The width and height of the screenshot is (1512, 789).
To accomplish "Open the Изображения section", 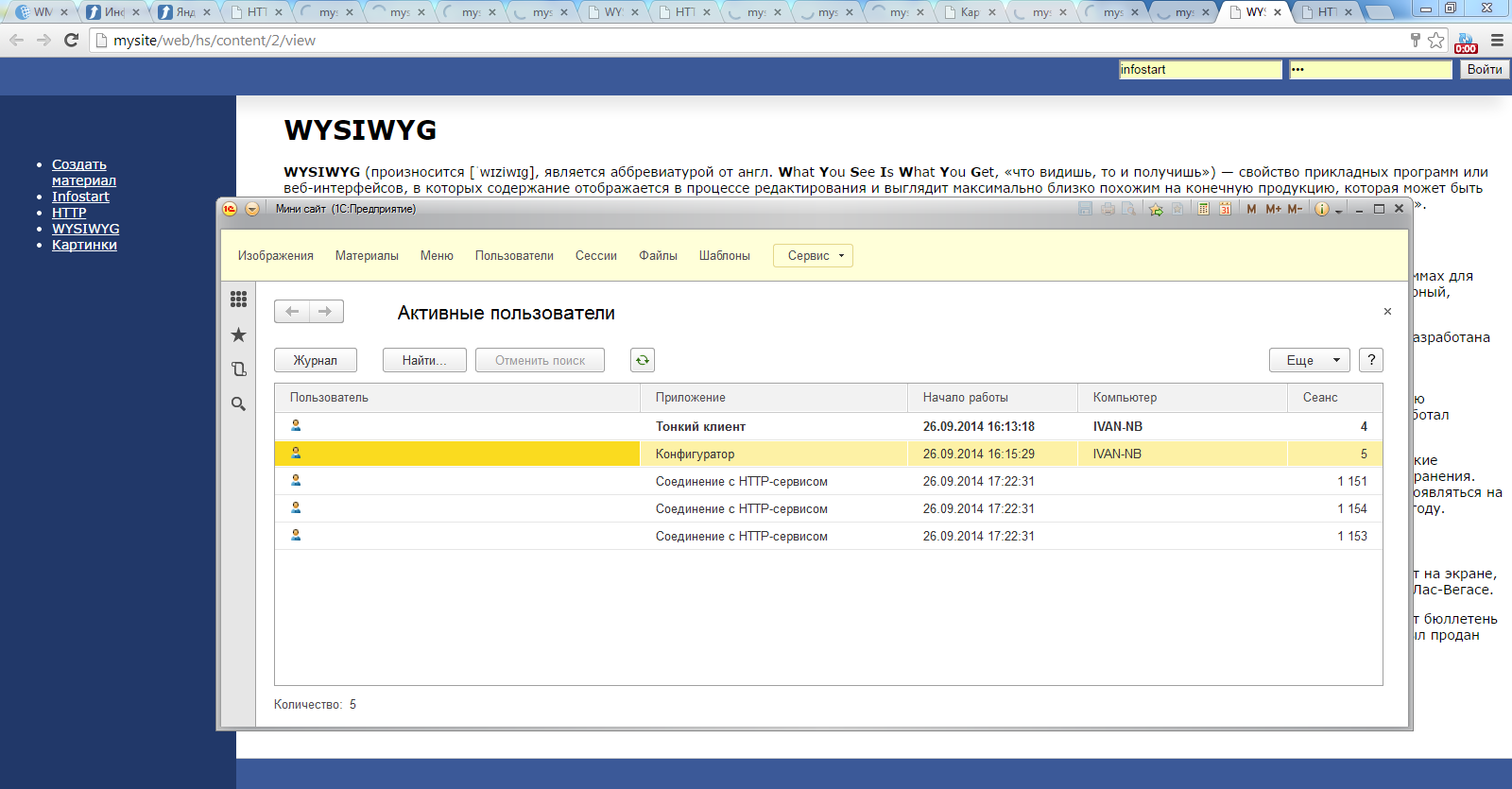I will click(276, 255).
